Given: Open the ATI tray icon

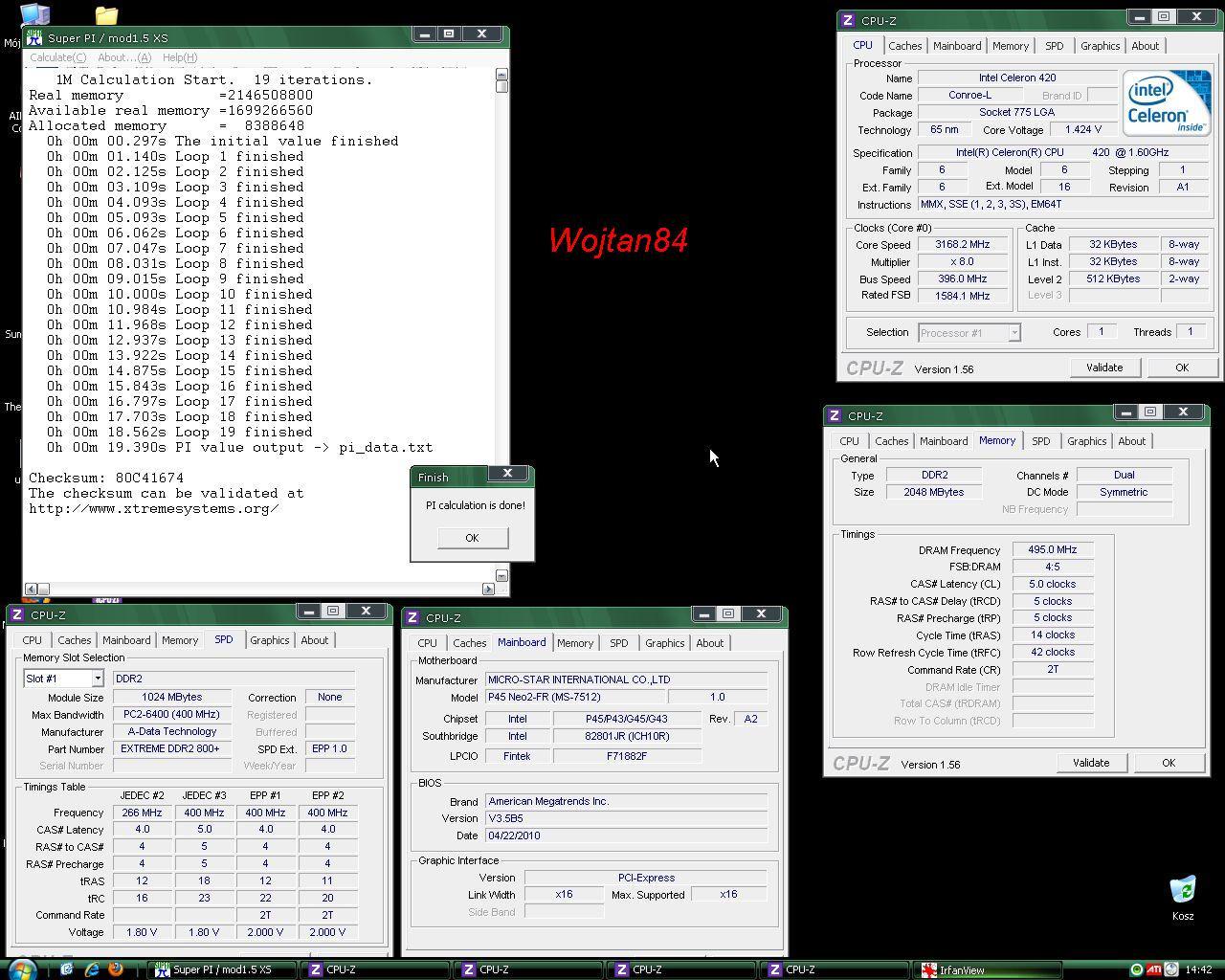Looking at the screenshot, I should point(1154,969).
